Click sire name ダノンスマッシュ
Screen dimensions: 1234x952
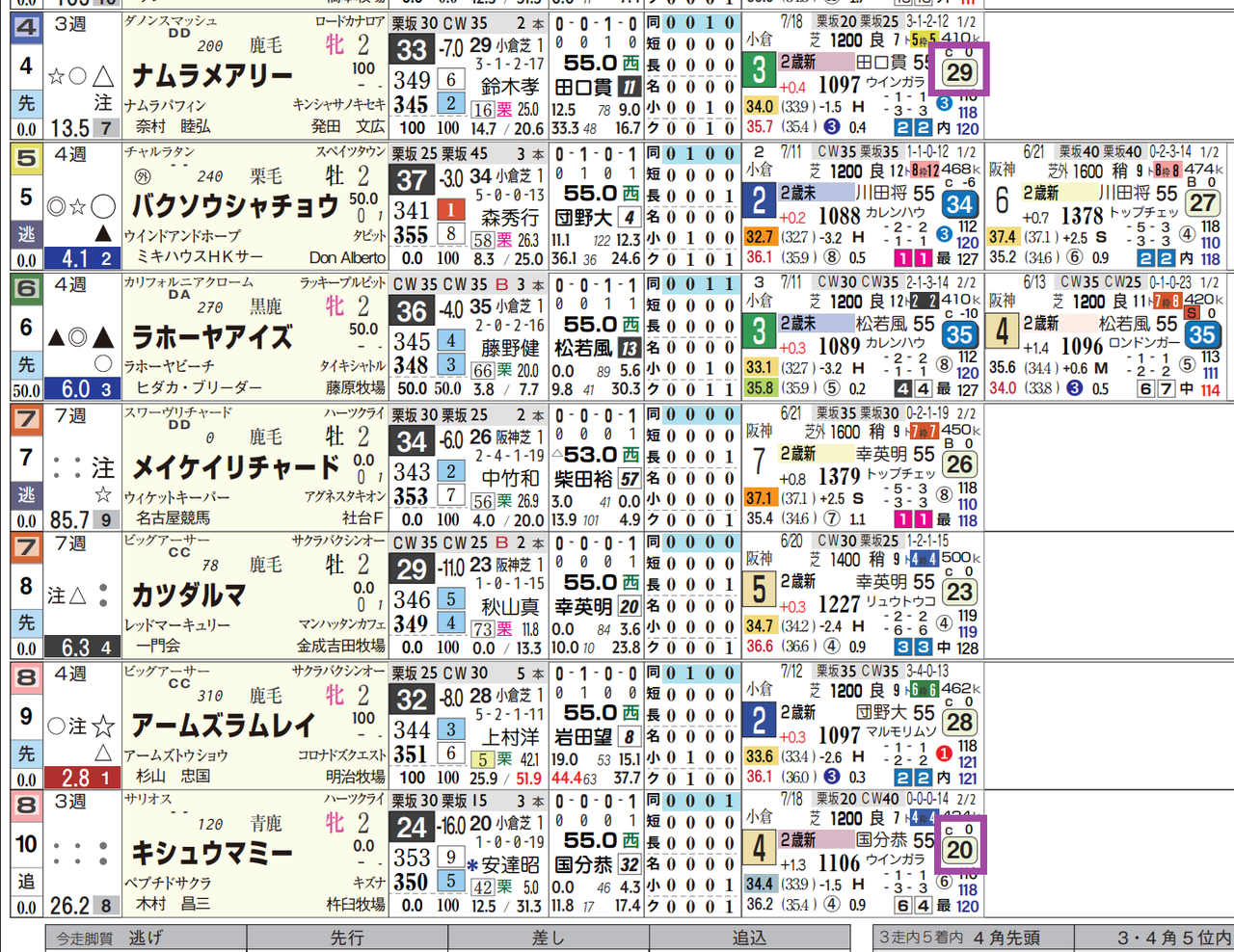click(171, 21)
